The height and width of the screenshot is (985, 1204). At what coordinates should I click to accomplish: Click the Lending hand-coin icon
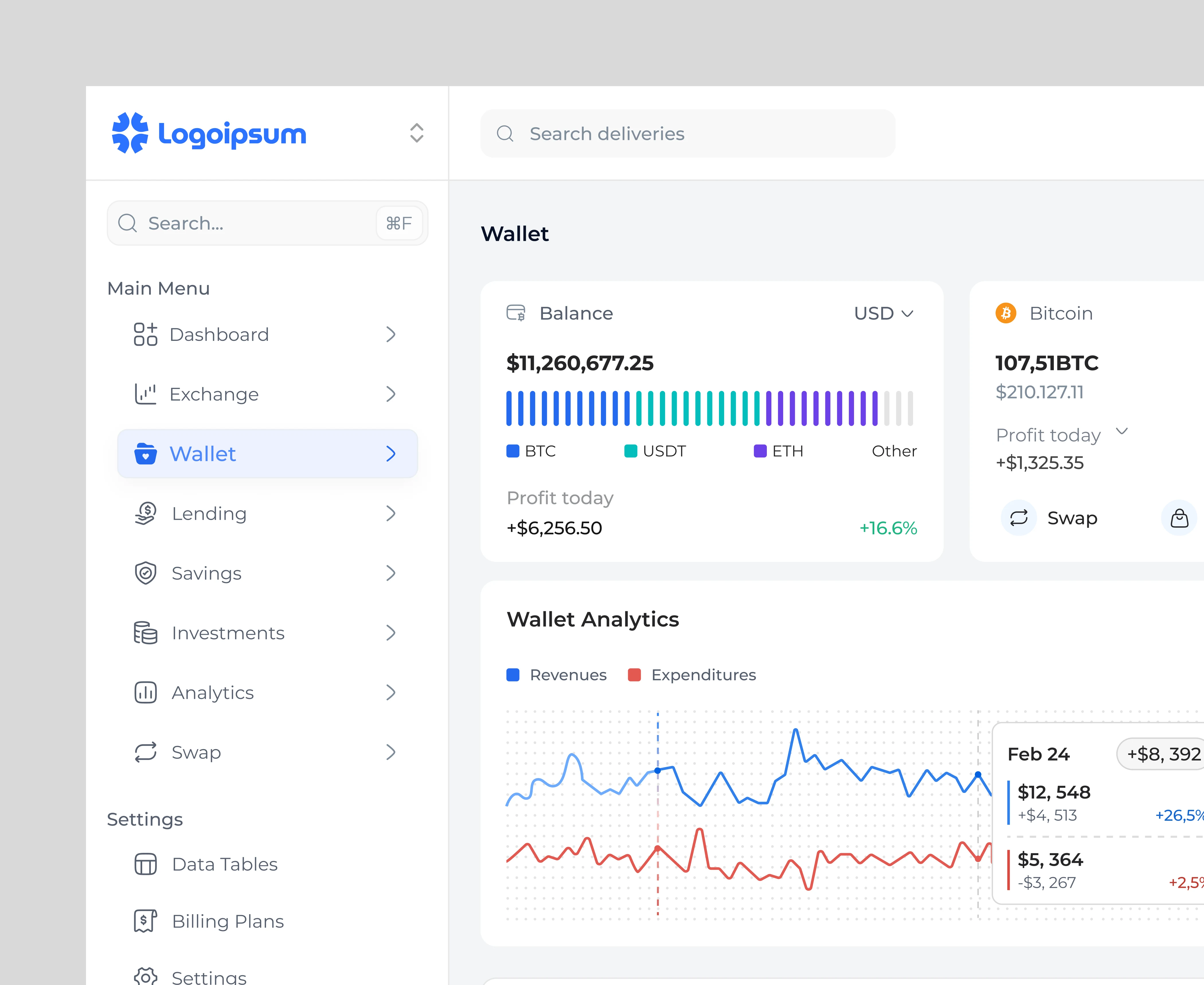point(145,513)
